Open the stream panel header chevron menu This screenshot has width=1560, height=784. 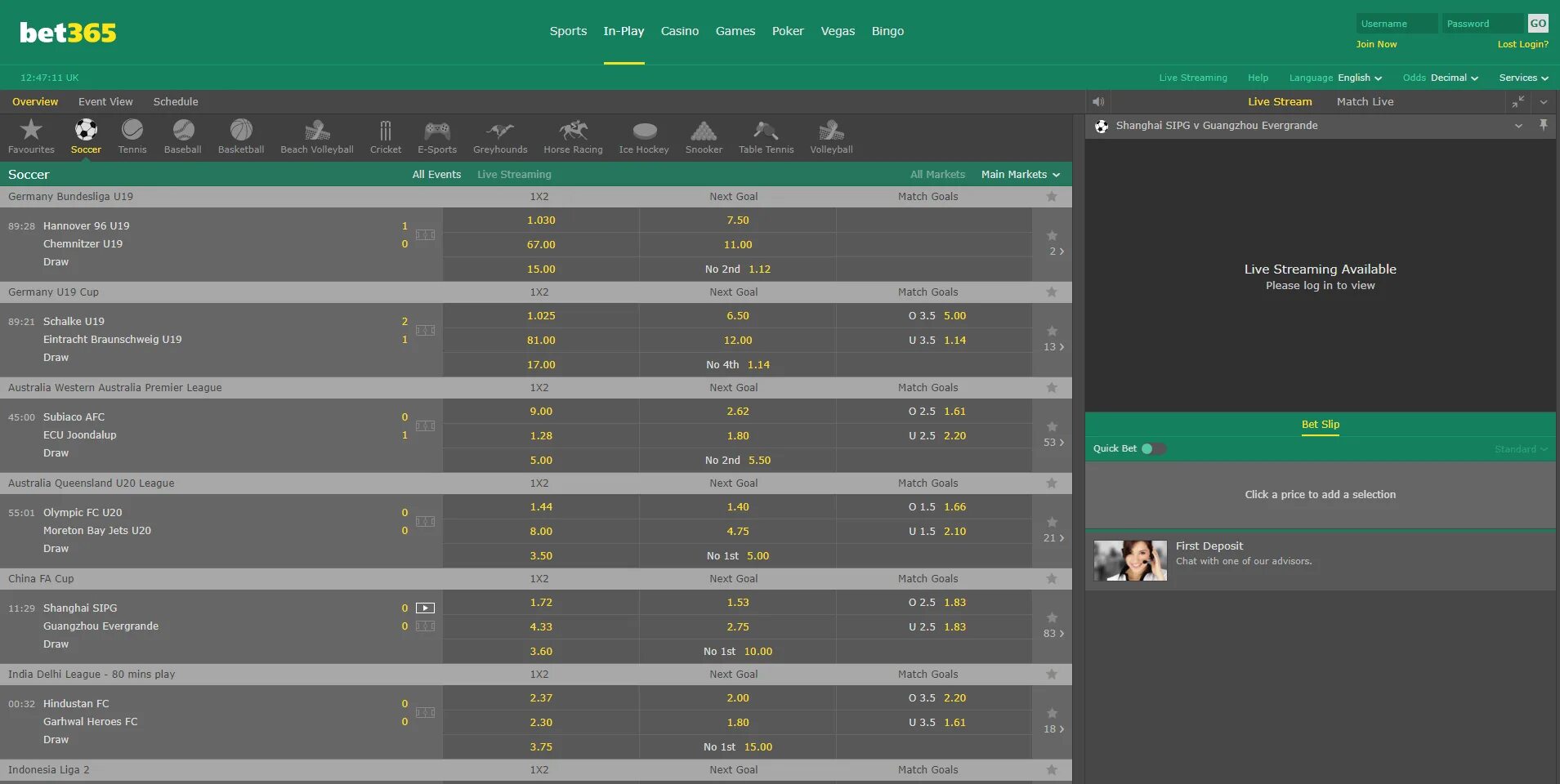click(1544, 102)
